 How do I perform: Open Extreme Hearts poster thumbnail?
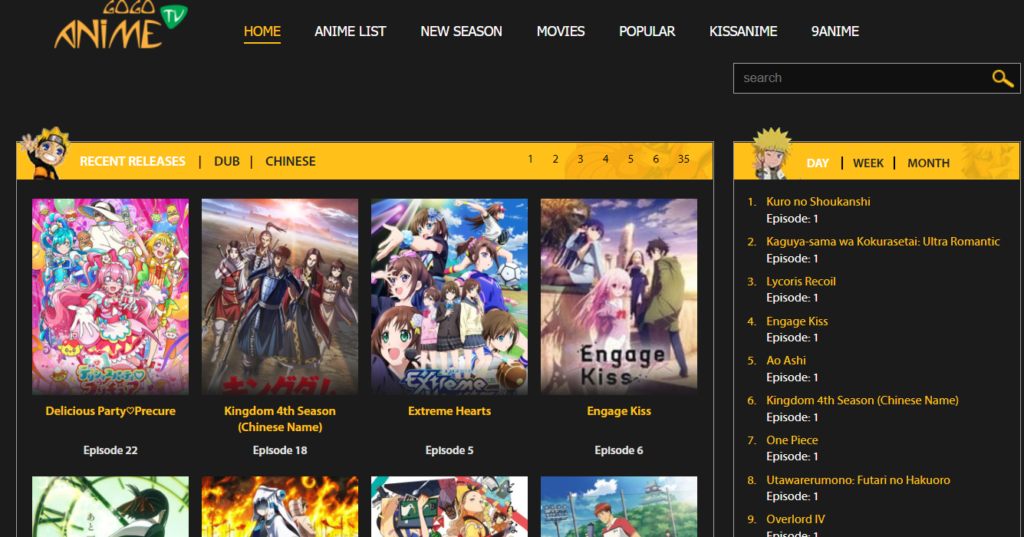[x=449, y=297]
